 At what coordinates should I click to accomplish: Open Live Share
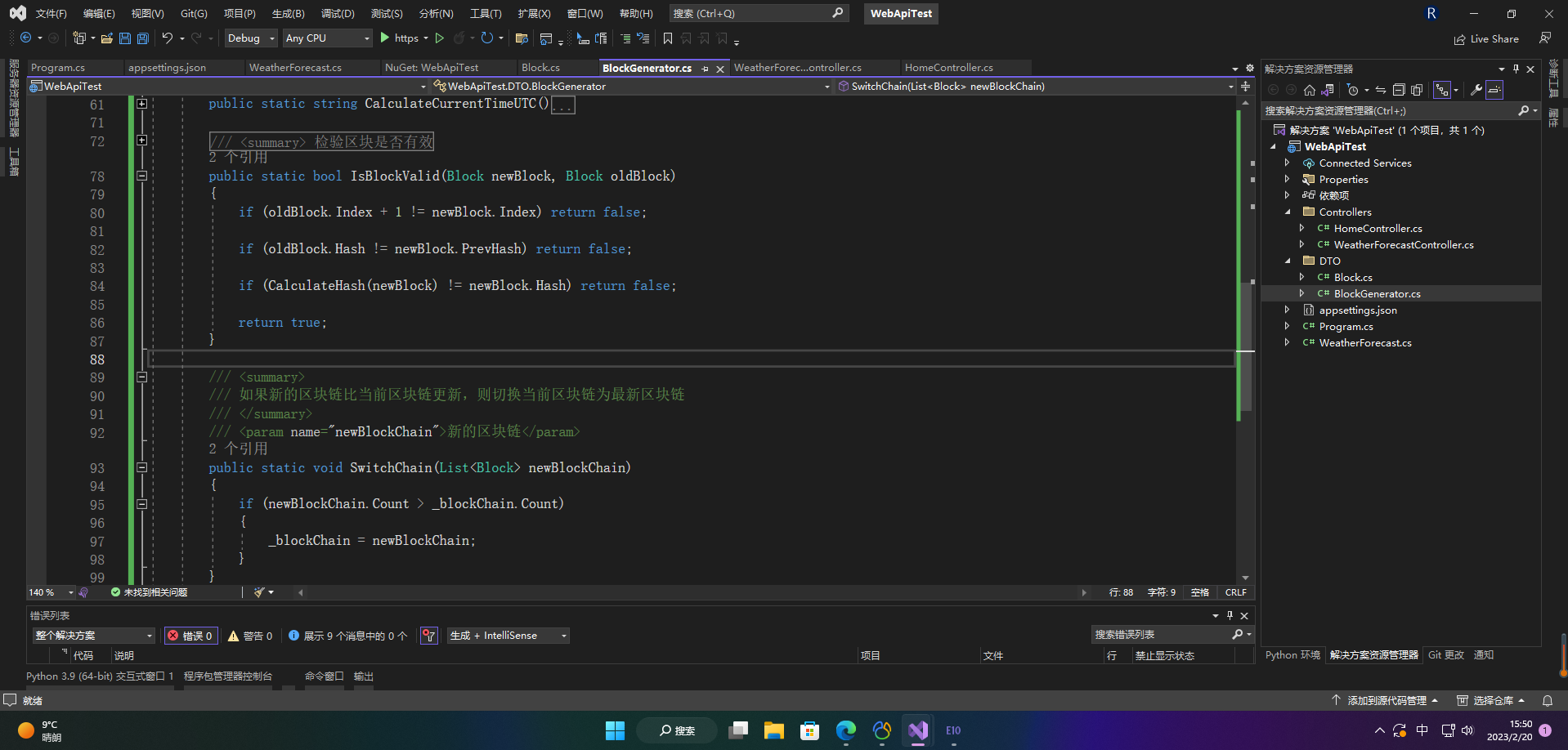[1486, 39]
